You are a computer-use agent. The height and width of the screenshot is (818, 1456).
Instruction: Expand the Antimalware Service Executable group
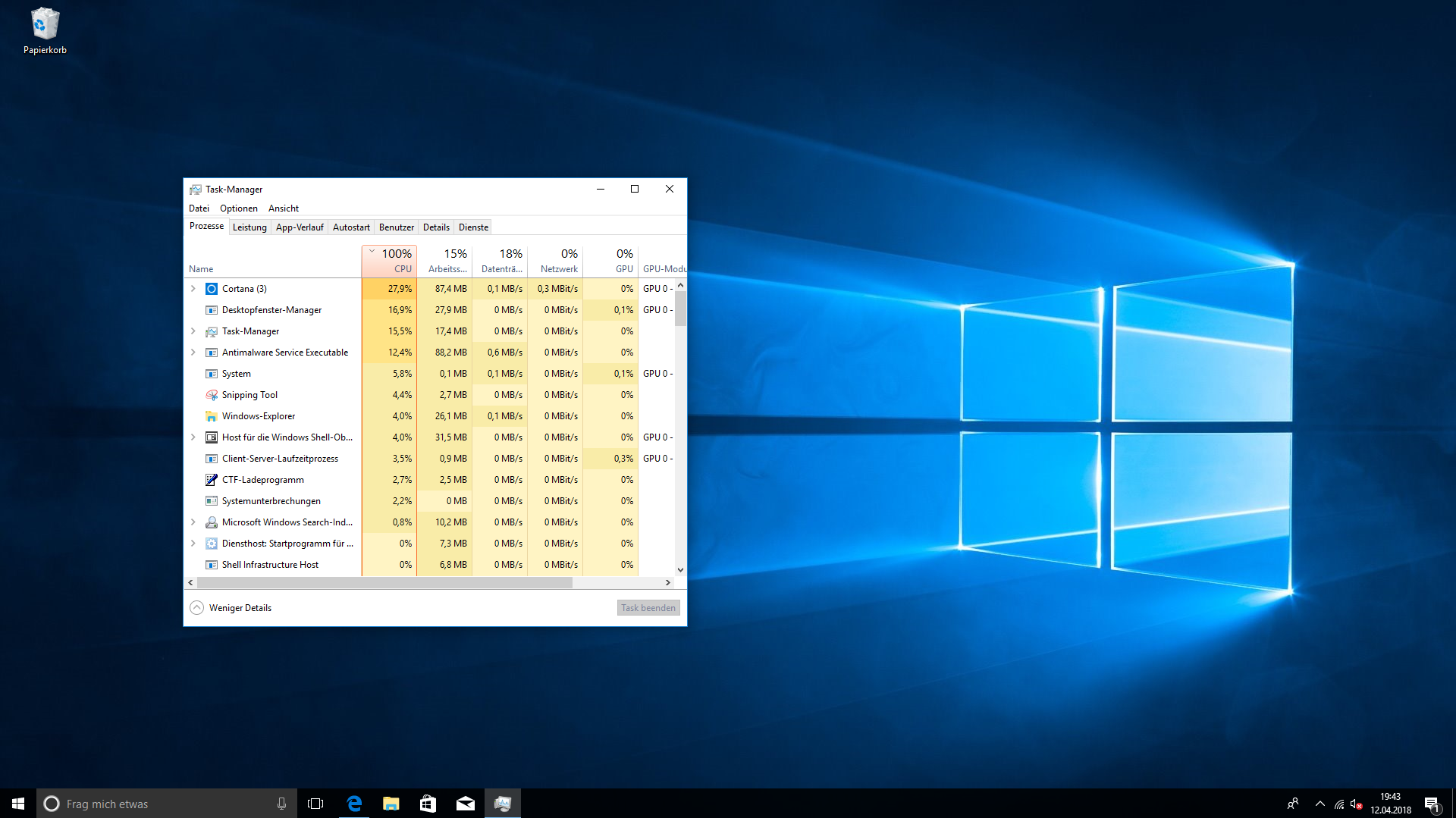pyautogui.click(x=193, y=353)
